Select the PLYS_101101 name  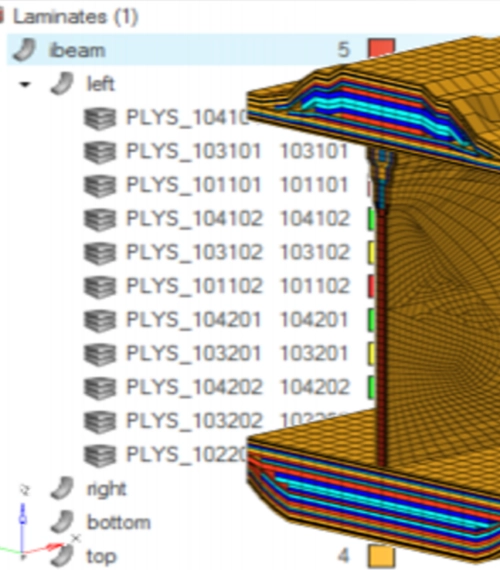[193, 184]
